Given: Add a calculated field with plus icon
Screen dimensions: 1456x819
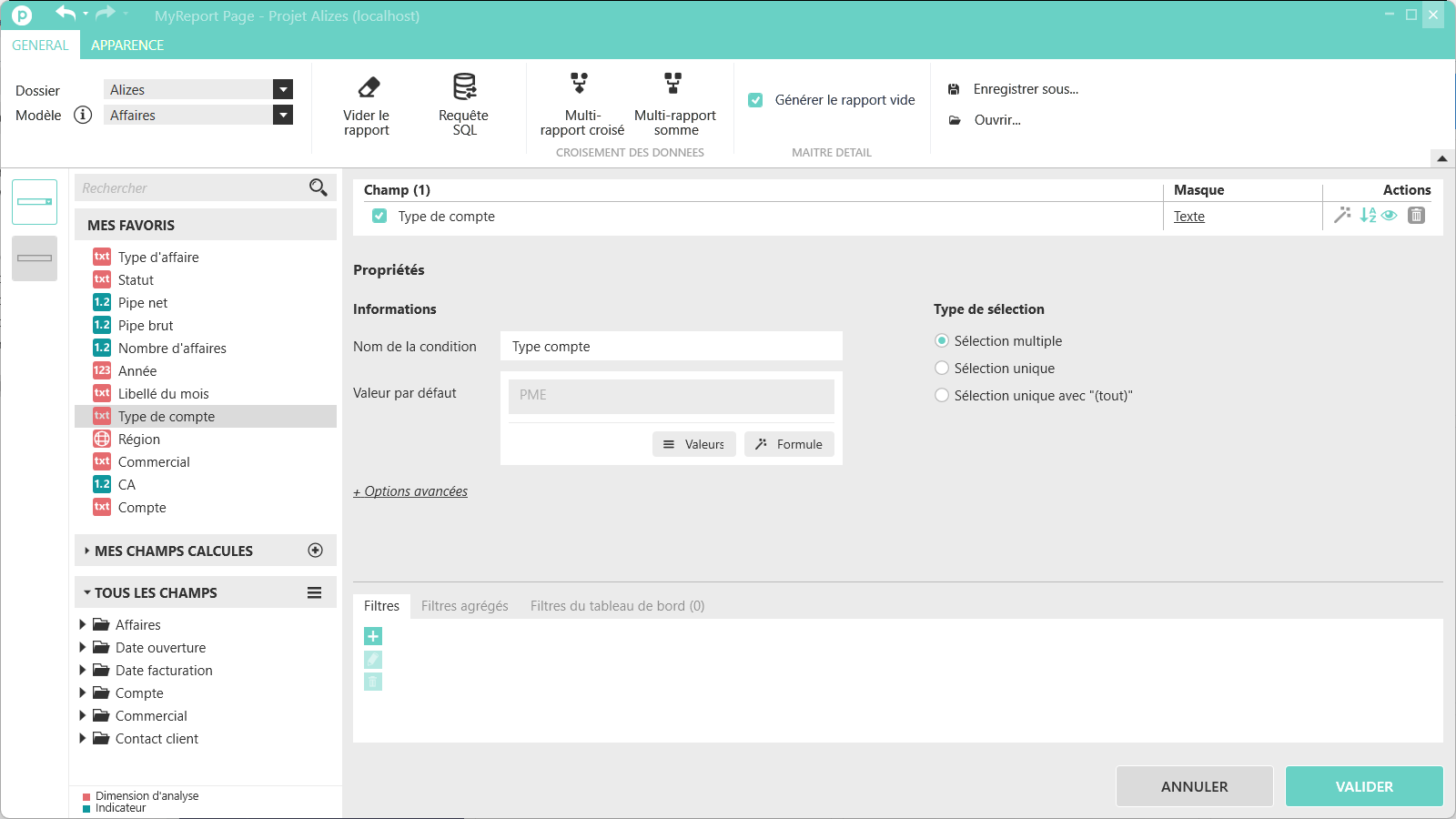Looking at the screenshot, I should click(316, 551).
